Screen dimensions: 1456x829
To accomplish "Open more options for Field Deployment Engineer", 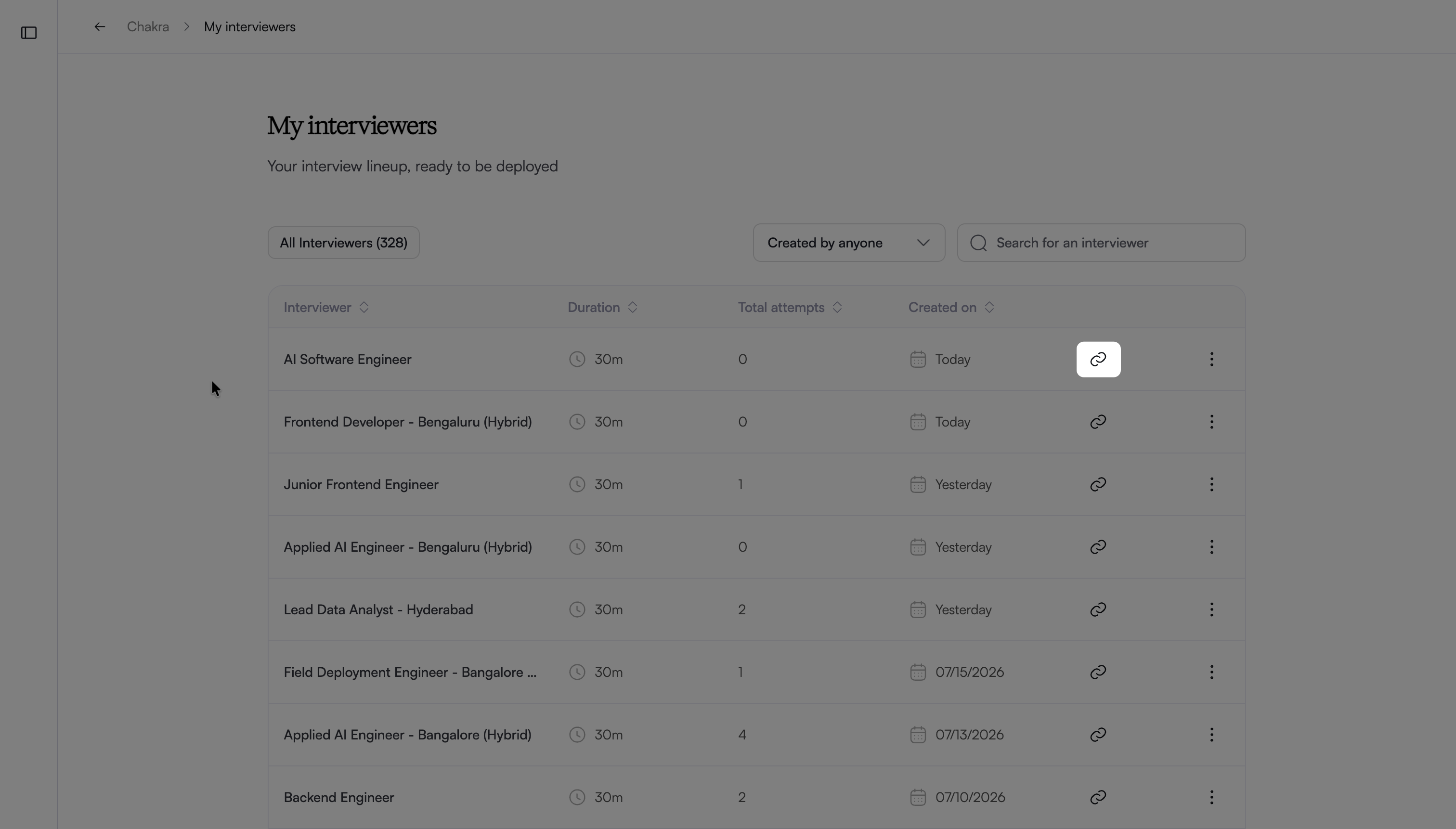I will click(1211, 673).
